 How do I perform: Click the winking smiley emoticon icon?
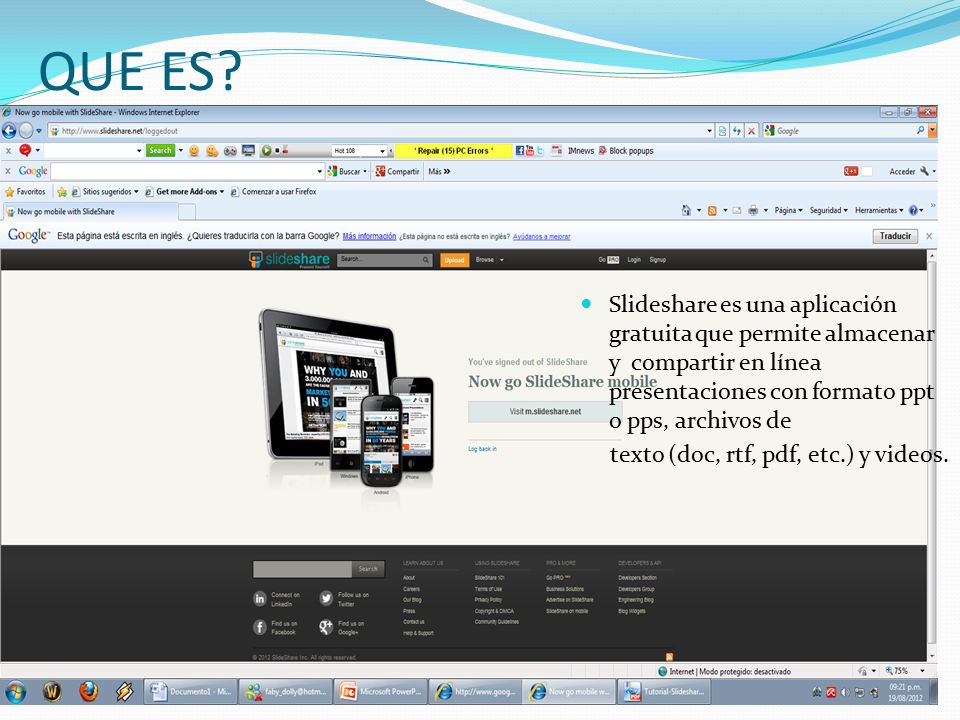212,151
